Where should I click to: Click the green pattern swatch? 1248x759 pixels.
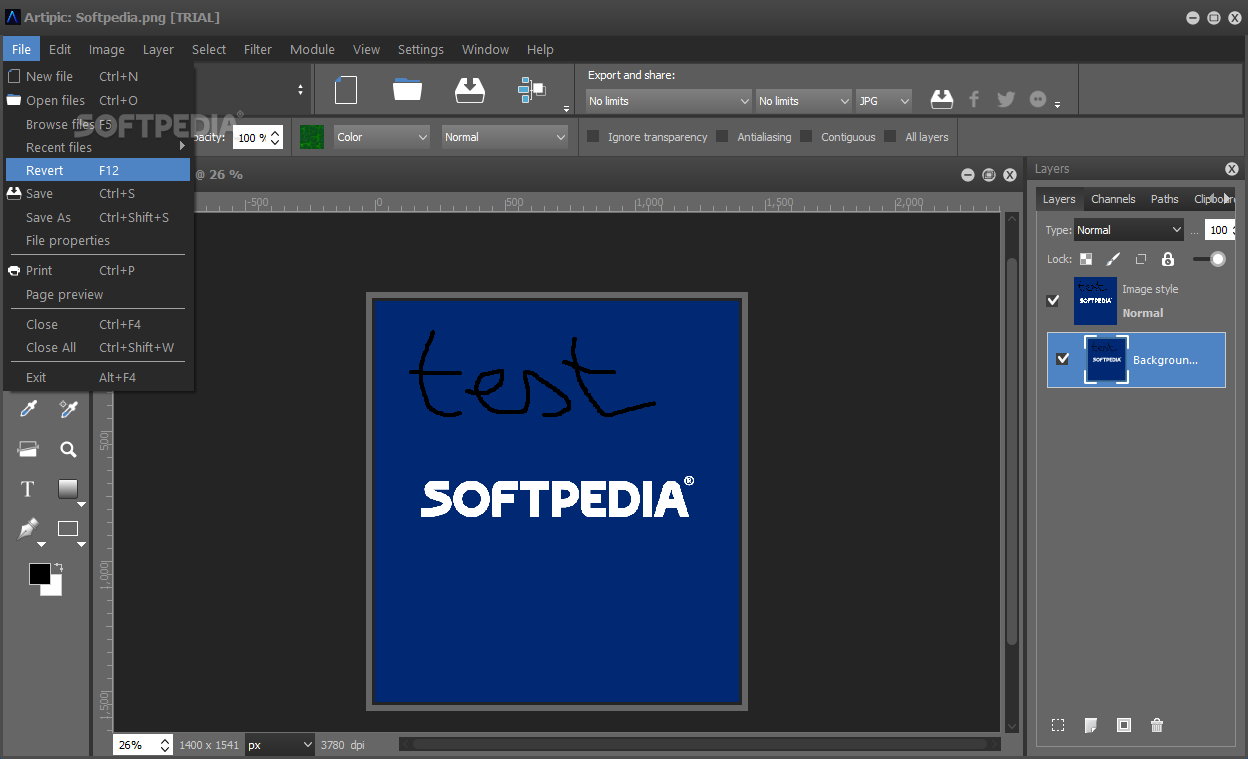[312, 137]
